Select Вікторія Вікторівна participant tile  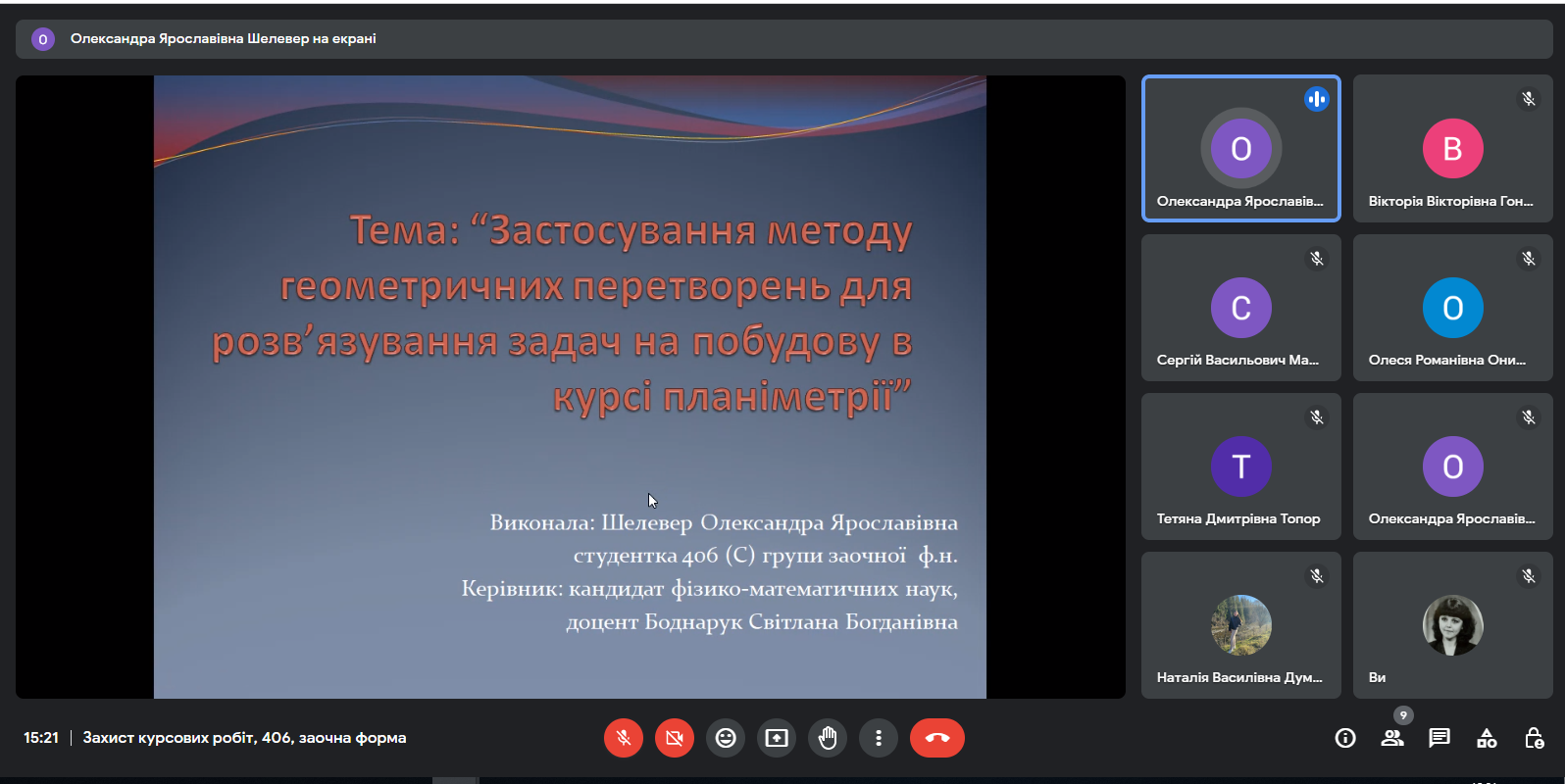coord(1453,149)
